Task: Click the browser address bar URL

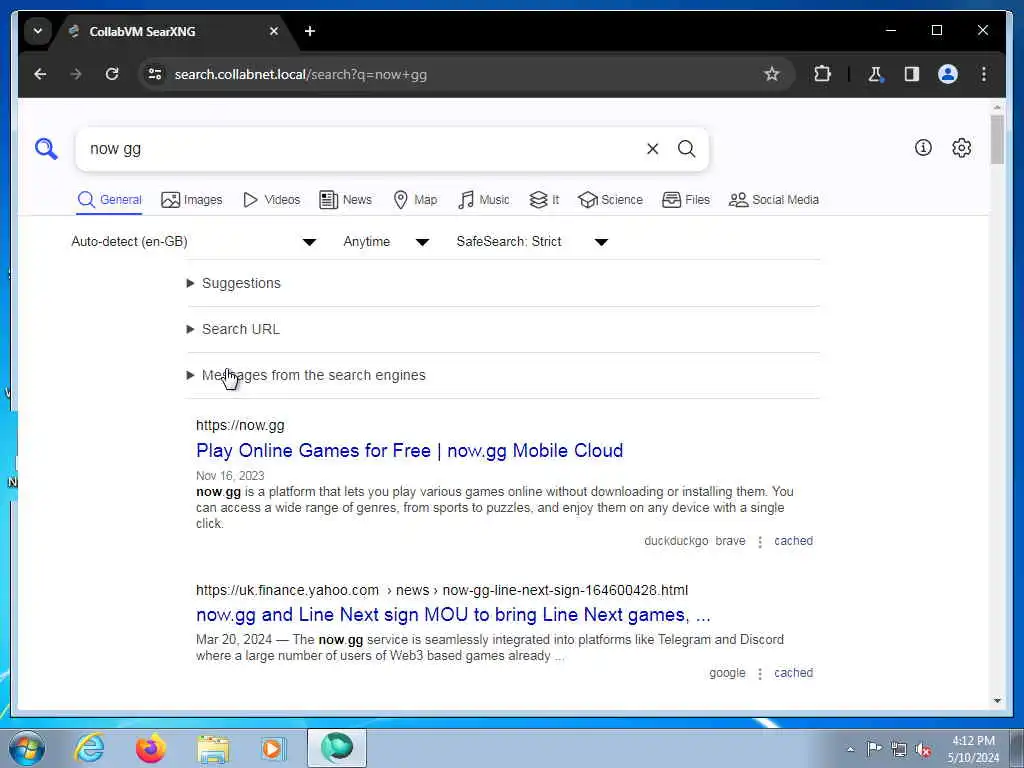Action: [300, 74]
